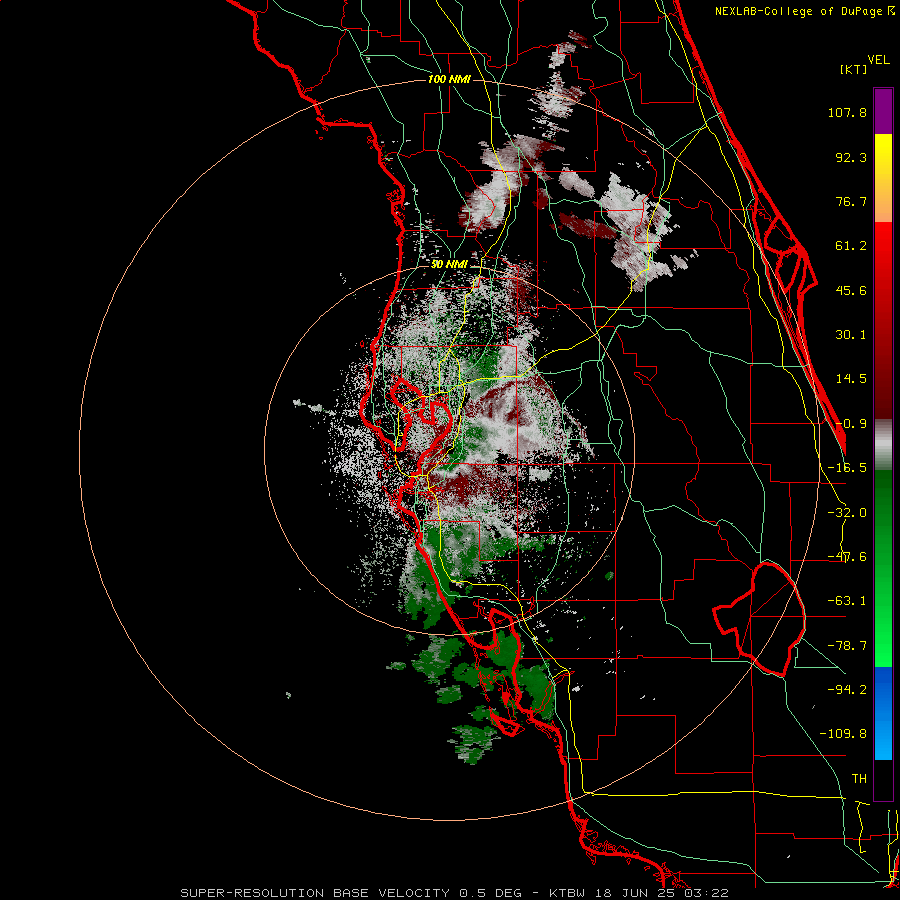Viewport: 900px width, 900px height.
Task: Click the TH threshold label in legend
Action: coord(859,779)
